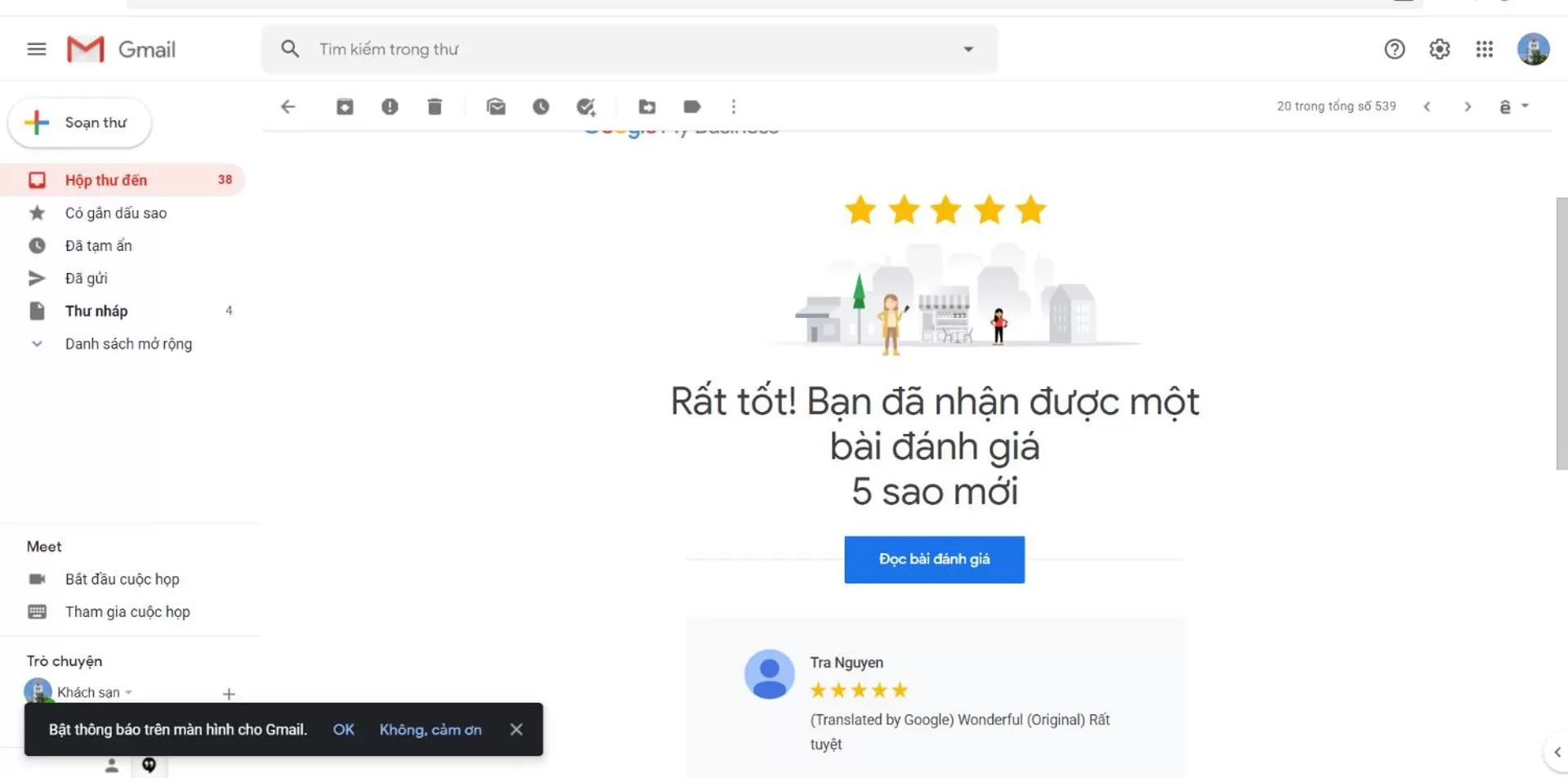Expand the search options dropdown arrow

point(968,49)
